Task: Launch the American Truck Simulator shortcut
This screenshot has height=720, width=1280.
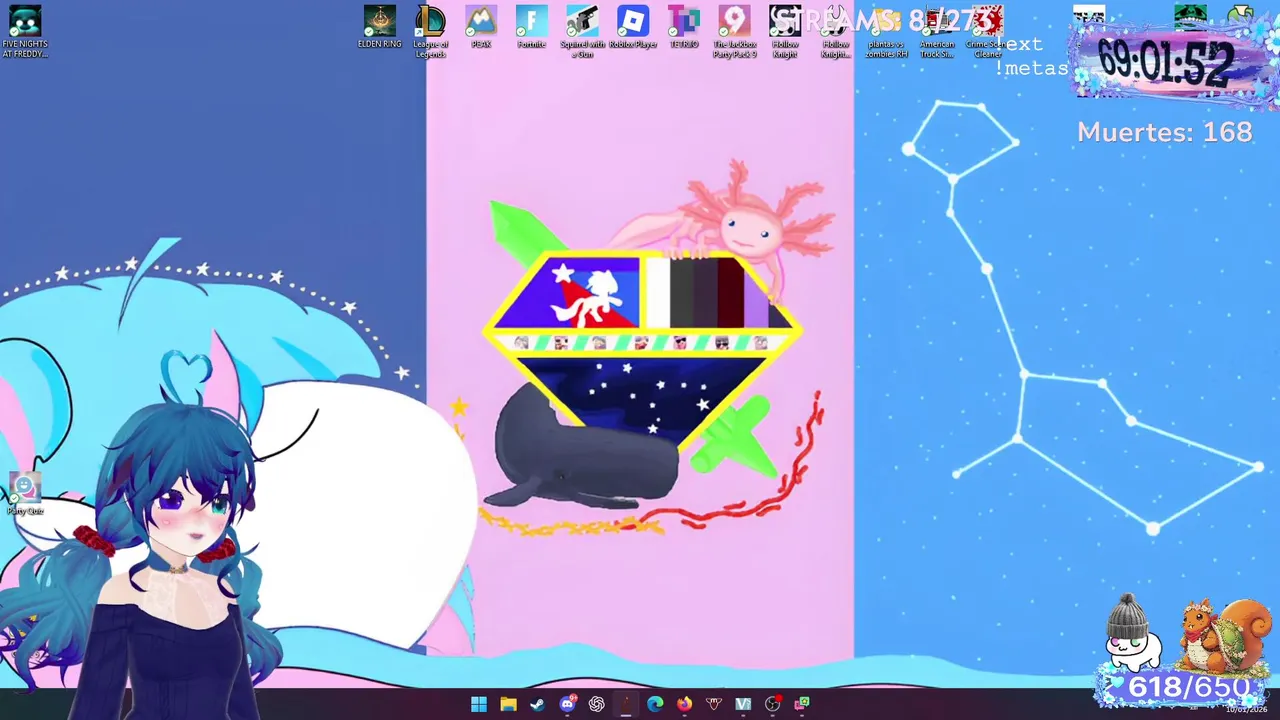Action: (937, 31)
